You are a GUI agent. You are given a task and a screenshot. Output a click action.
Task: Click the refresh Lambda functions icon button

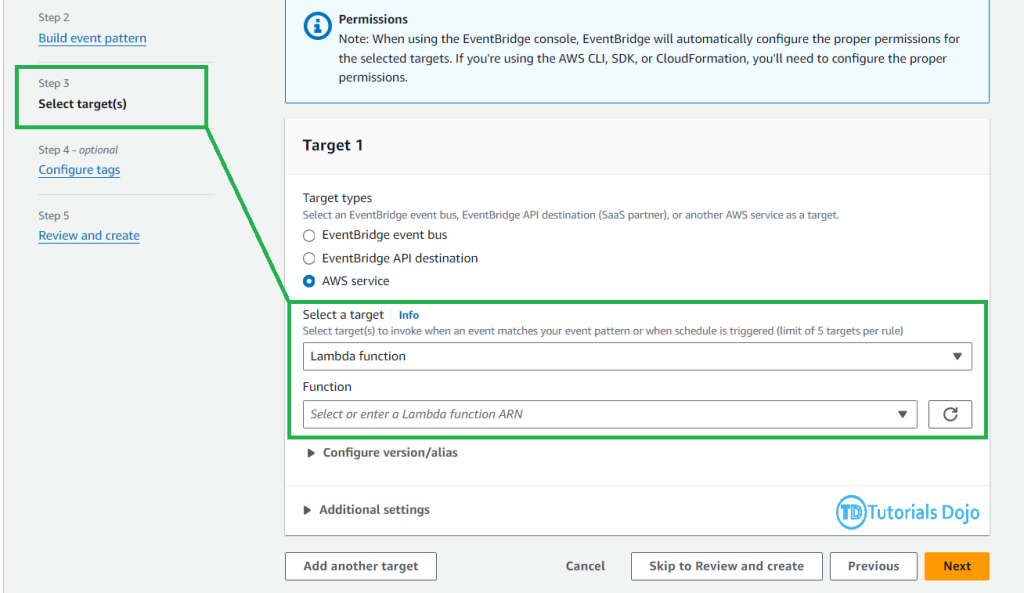pyautogui.click(x=950, y=414)
